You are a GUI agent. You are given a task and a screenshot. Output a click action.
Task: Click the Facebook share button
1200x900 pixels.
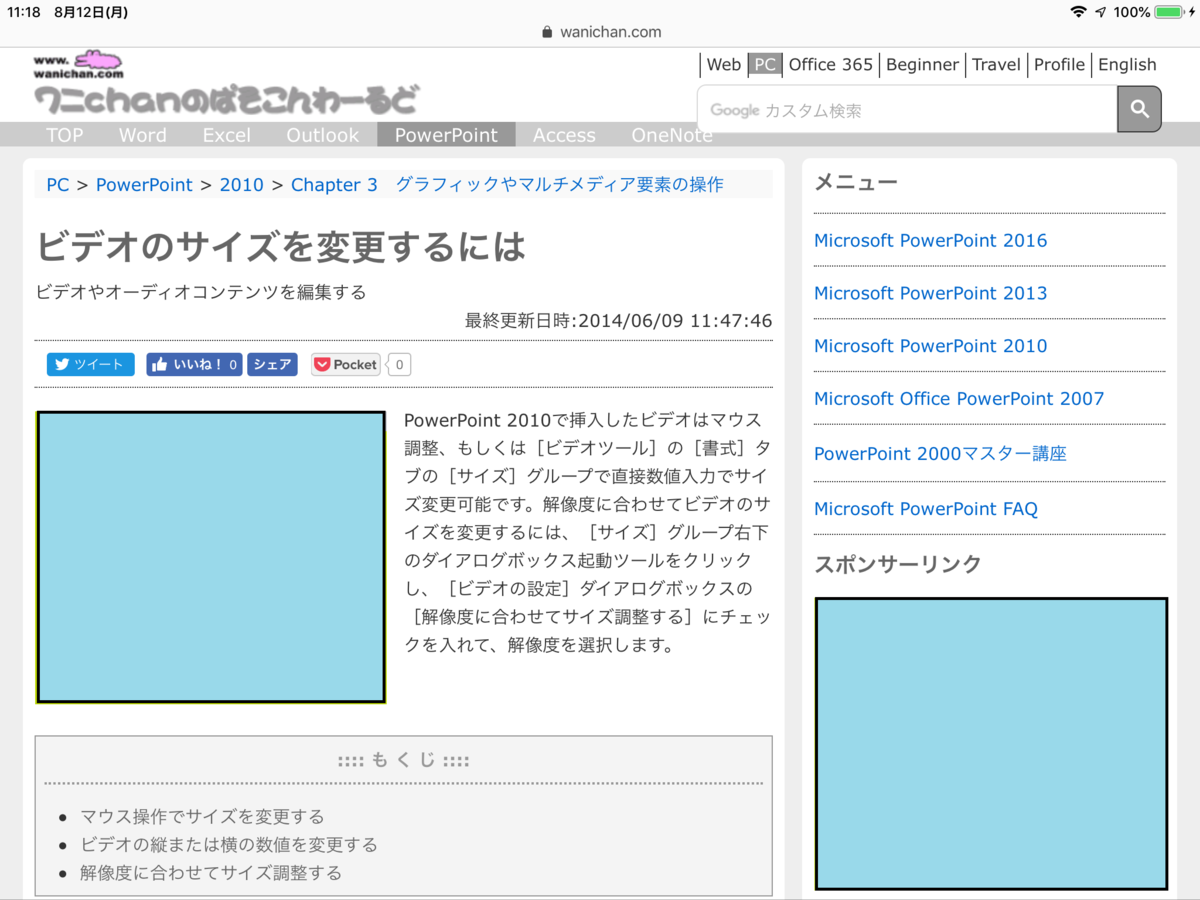click(272, 365)
